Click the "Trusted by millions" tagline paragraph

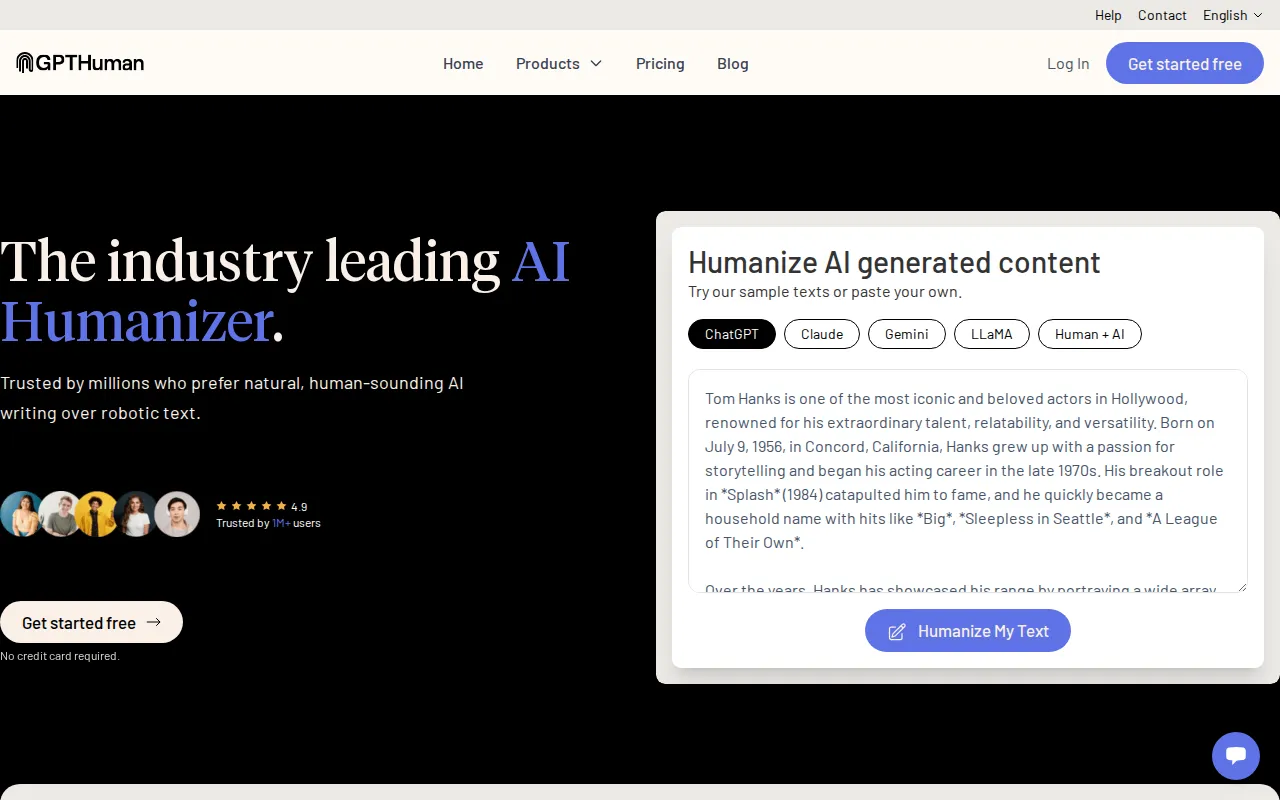click(232, 398)
